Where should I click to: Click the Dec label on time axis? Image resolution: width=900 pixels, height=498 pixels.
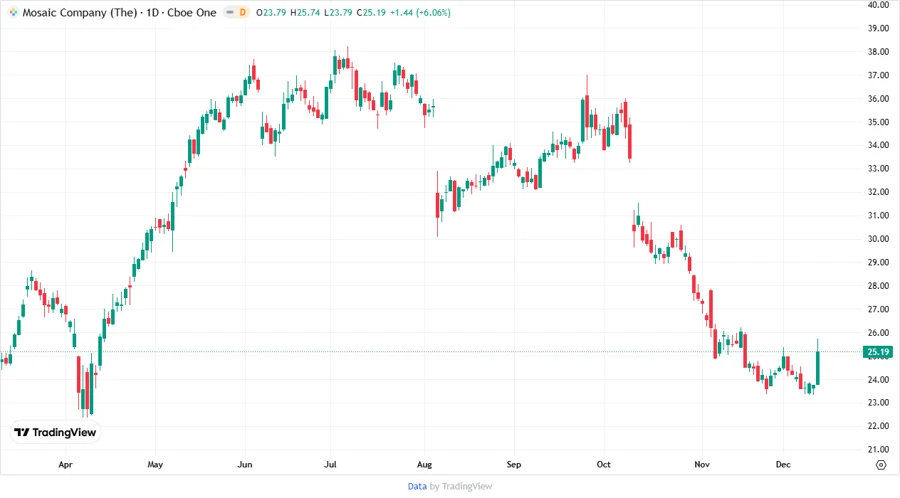[x=783, y=464]
